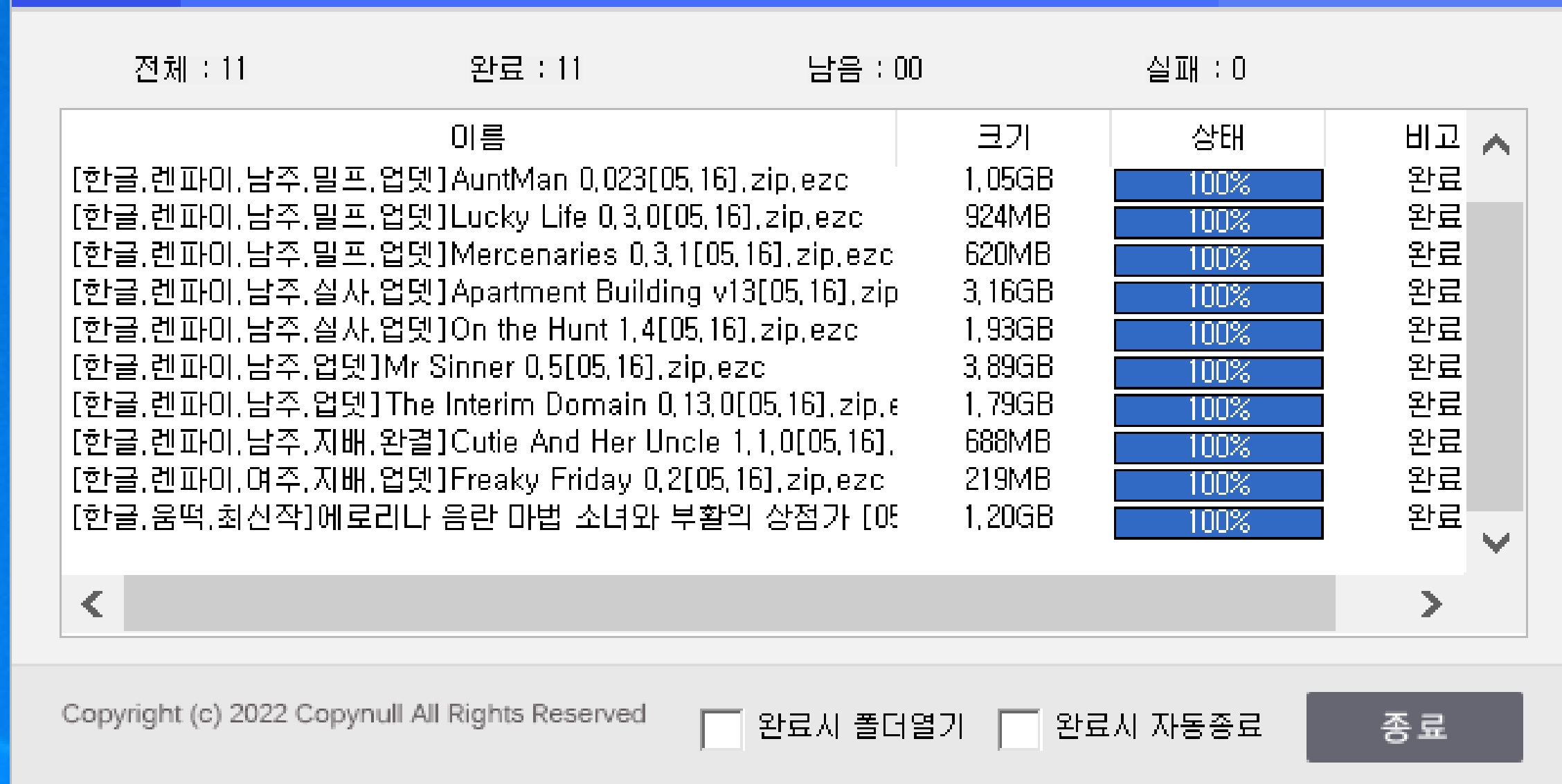Sort by the 크기 column header
1562x784 pixels.
(x=1003, y=137)
